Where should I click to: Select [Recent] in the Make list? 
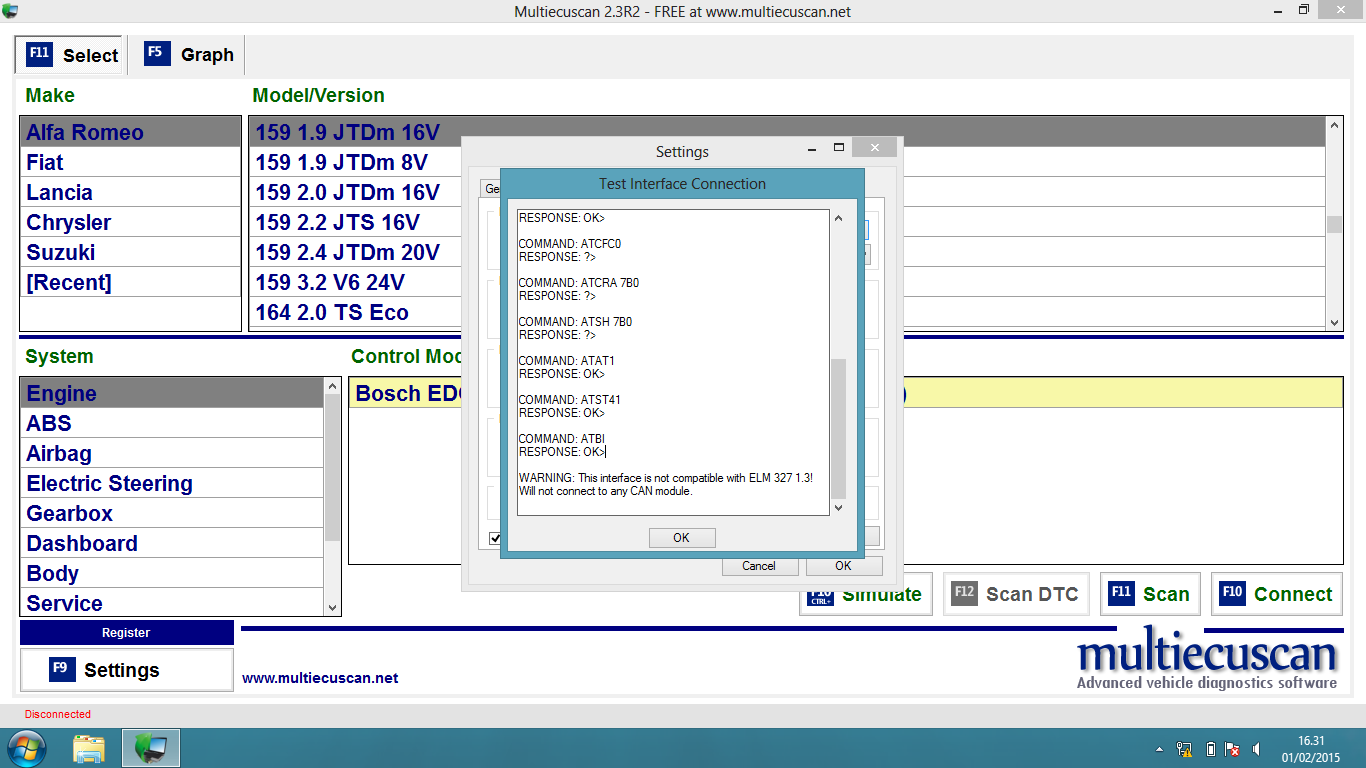tap(130, 282)
